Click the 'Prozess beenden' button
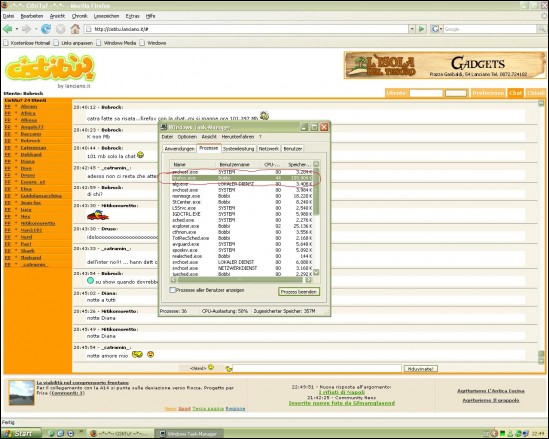Image resolution: width=549 pixels, height=439 pixels. 299,292
